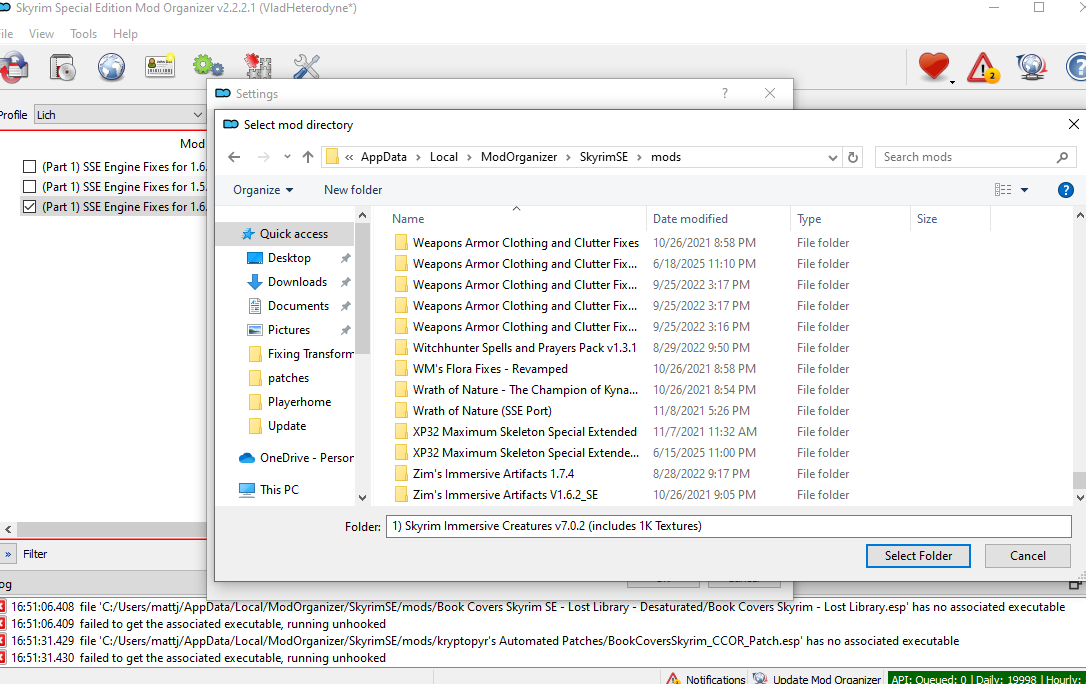
Task: Open the warning triangle Problems icon
Action: coord(983,68)
